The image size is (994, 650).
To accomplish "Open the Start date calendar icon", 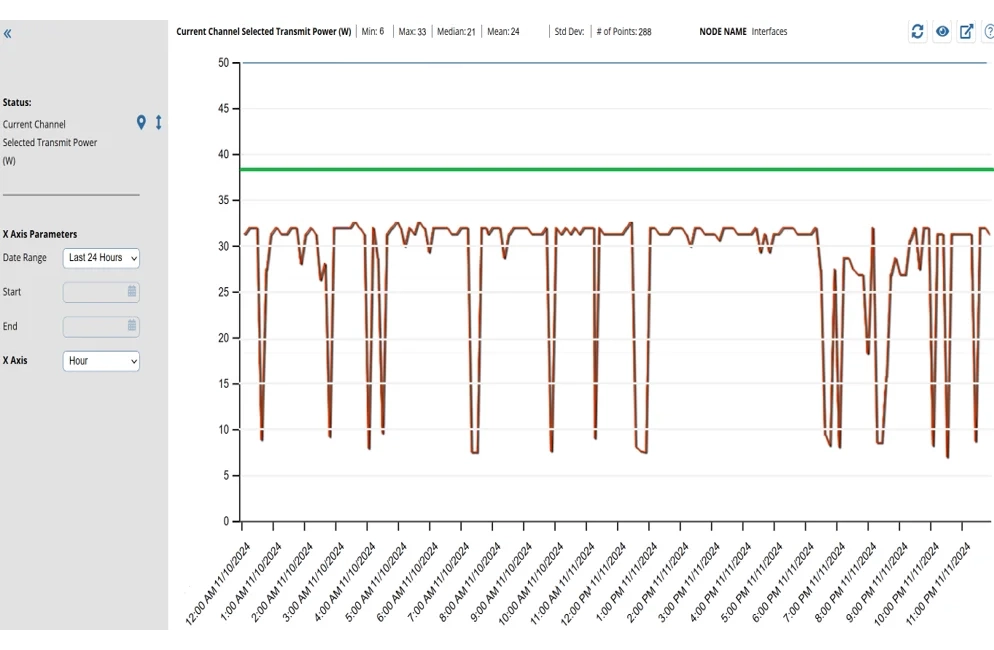I will [132, 292].
